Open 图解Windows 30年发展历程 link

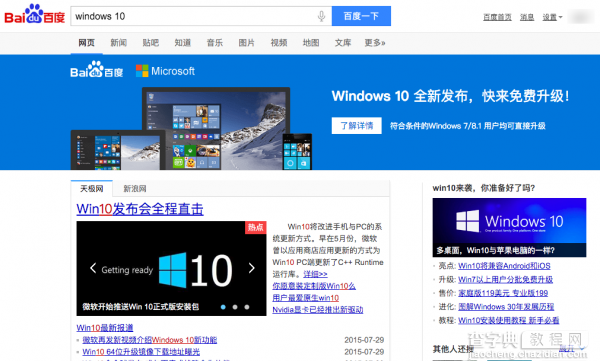coord(506,307)
